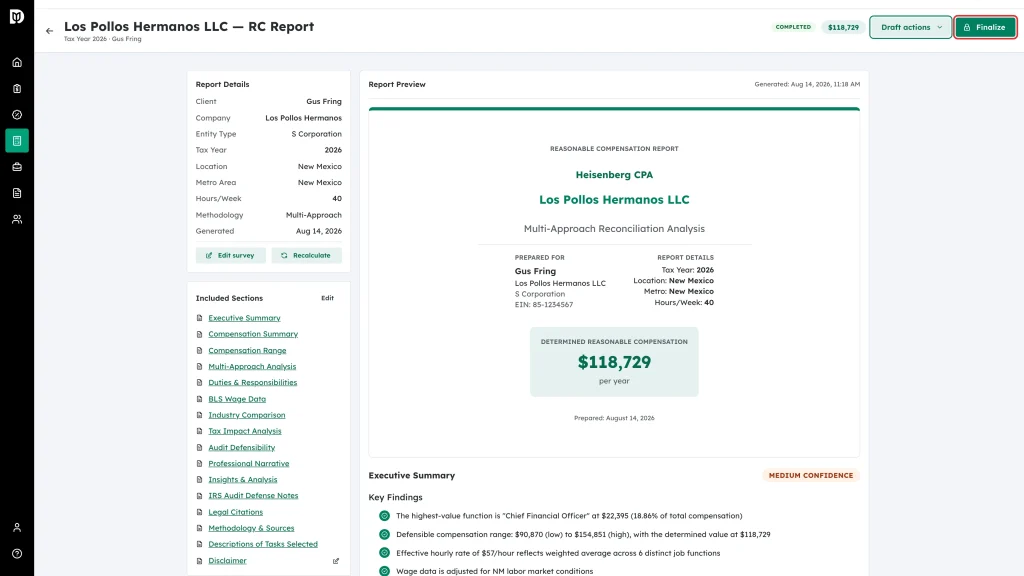
Task: Go to Professional Narrative section
Action: click(x=249, y=464)
